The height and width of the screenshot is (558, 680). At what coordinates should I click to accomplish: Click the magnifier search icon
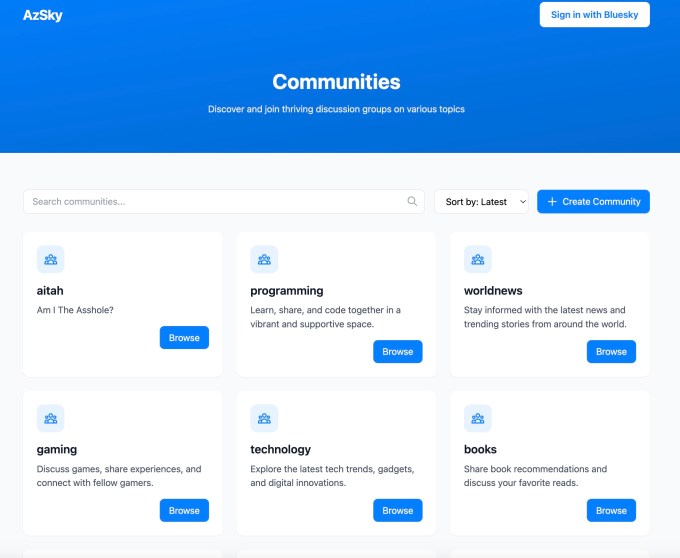[x=412, y=201]
